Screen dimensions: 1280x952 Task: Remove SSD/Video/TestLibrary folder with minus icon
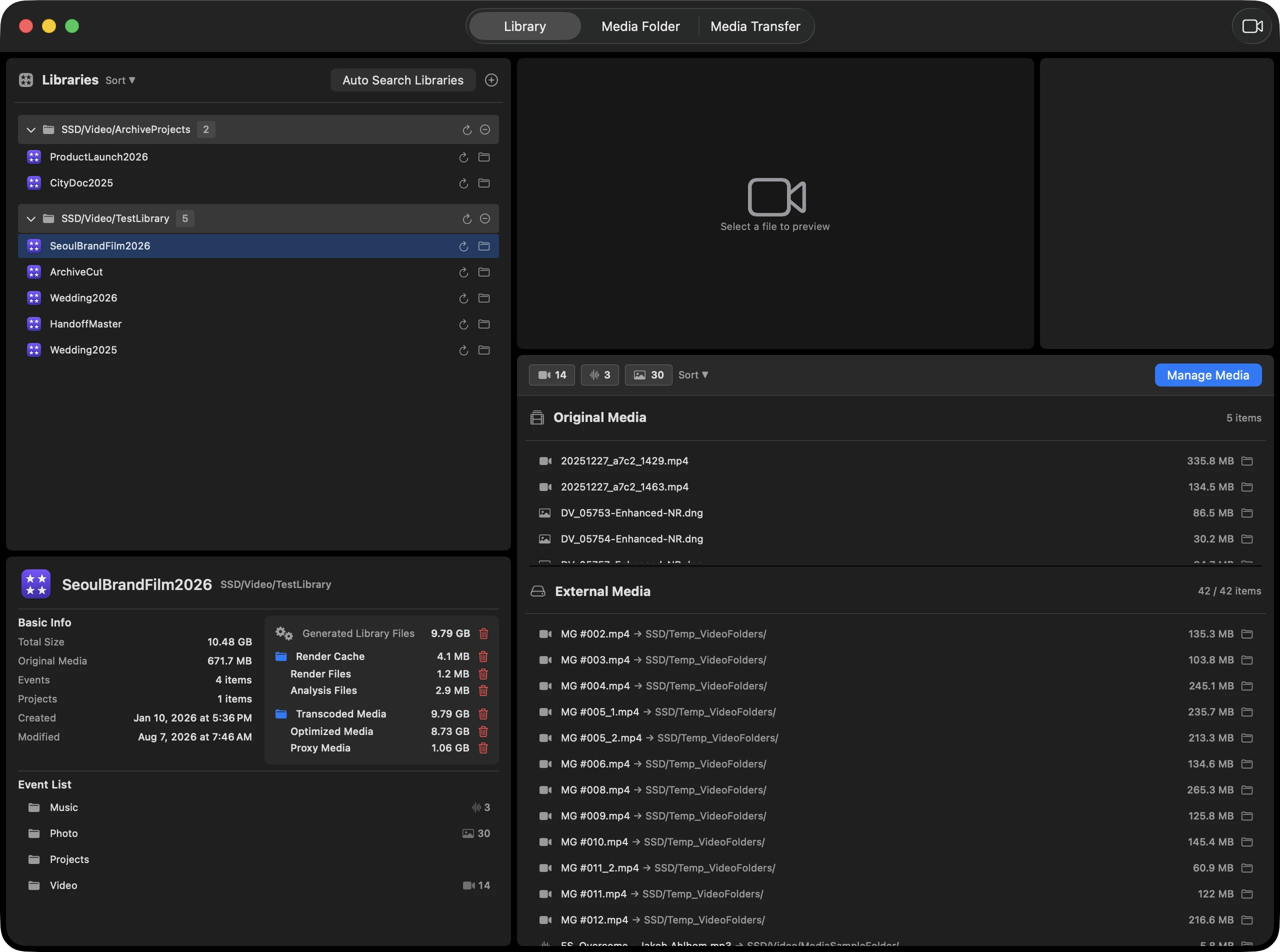[x=485, y=219]
